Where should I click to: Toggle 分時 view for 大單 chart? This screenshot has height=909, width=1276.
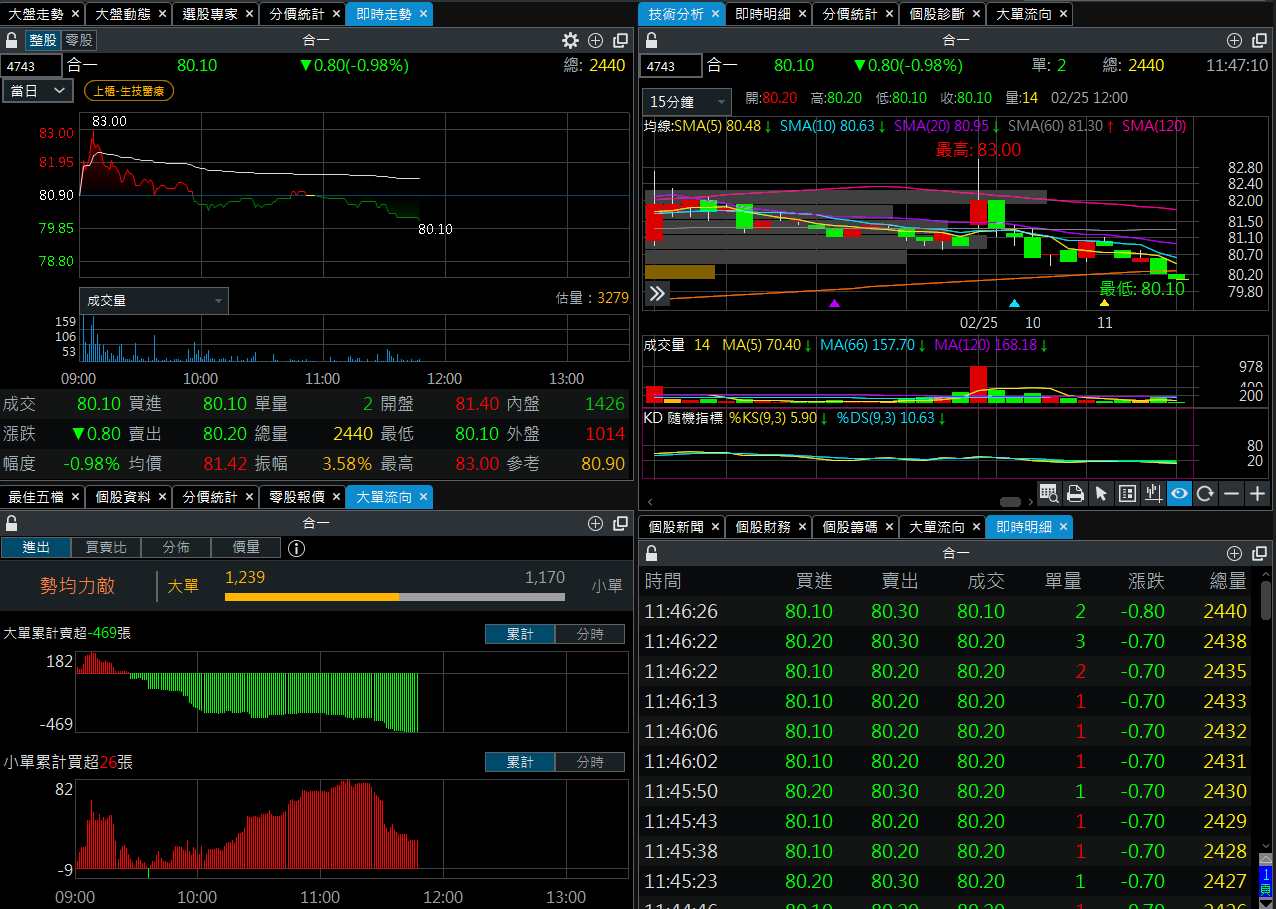(x=590, y=634)
